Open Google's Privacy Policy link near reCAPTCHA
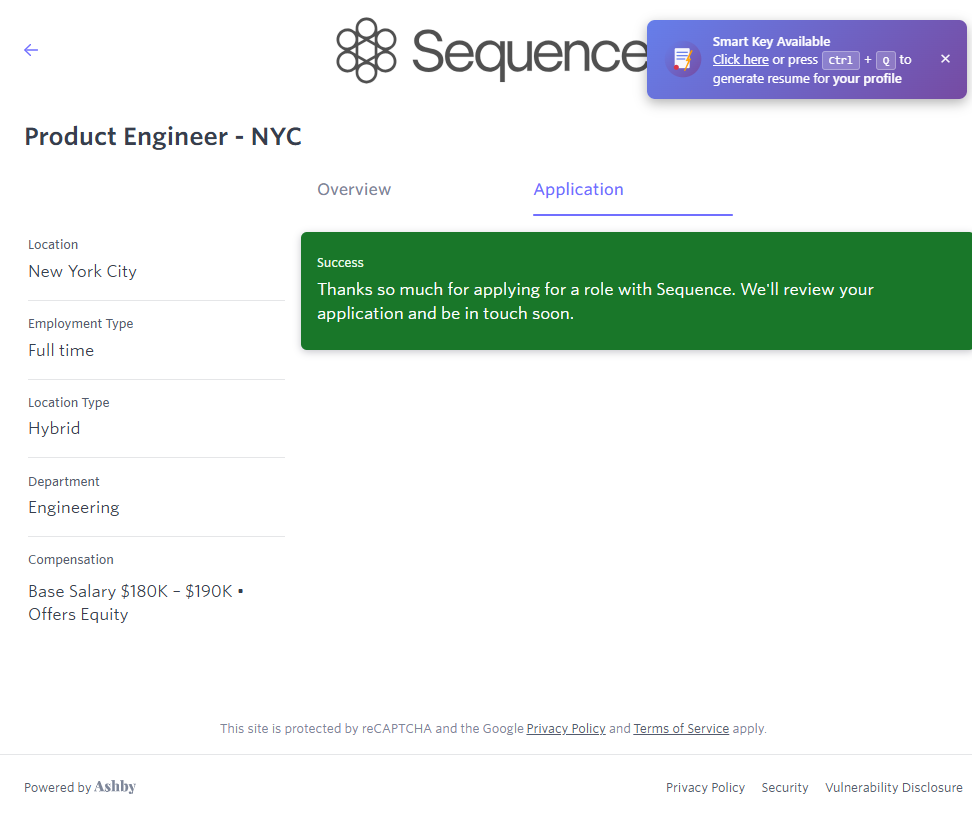 pos(566,729)
